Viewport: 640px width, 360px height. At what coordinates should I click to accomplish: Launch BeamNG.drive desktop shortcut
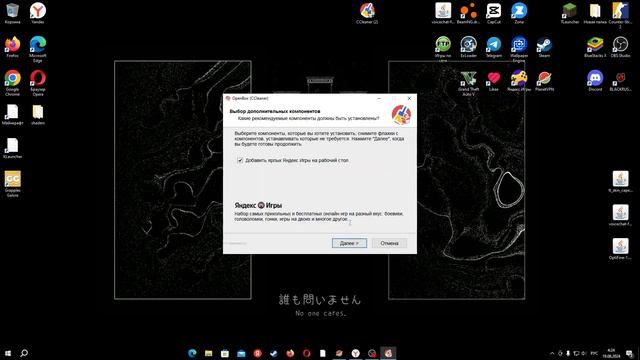click(468, 13)
